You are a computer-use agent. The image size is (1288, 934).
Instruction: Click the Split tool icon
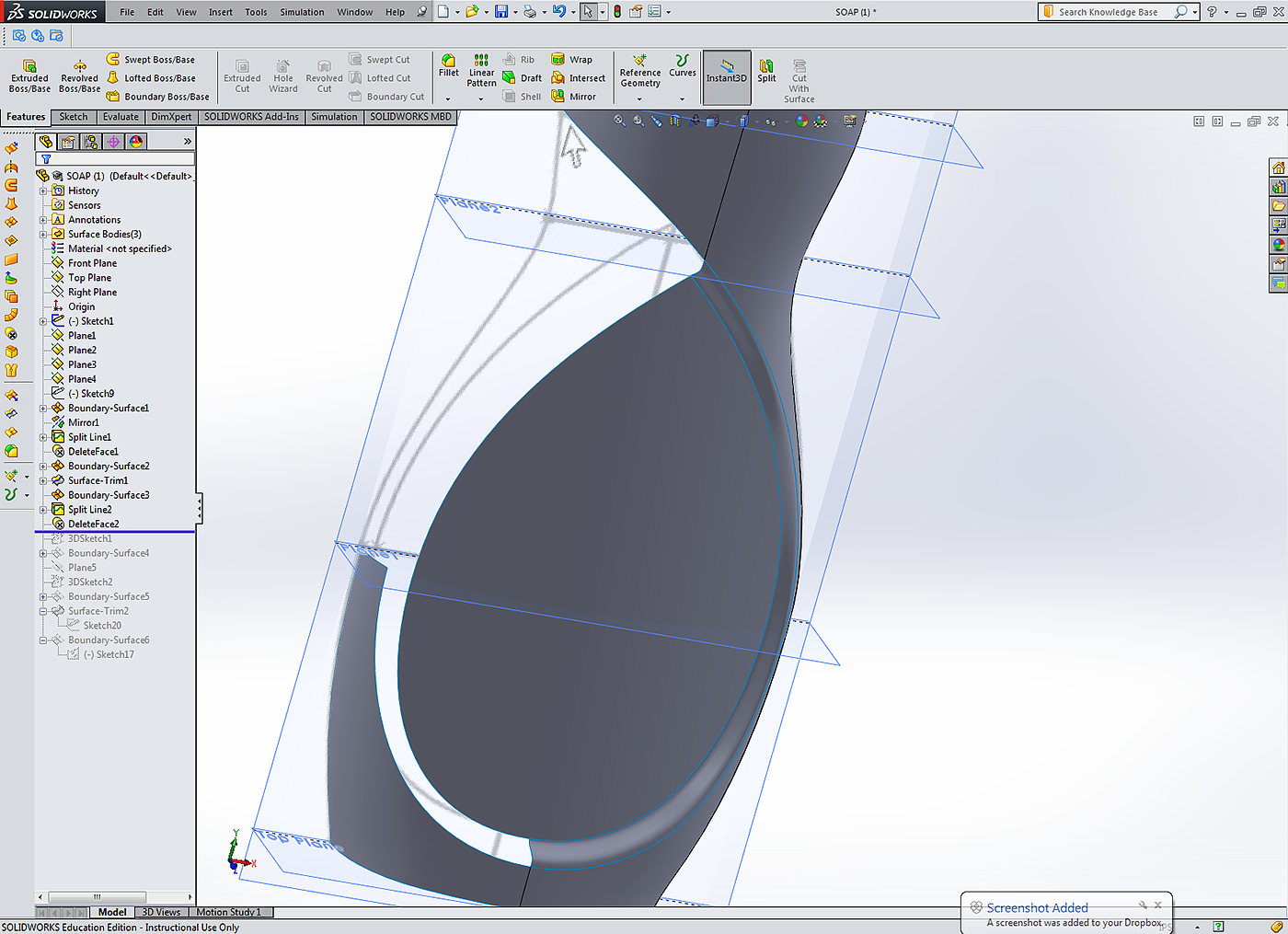[x=766, y=66]
